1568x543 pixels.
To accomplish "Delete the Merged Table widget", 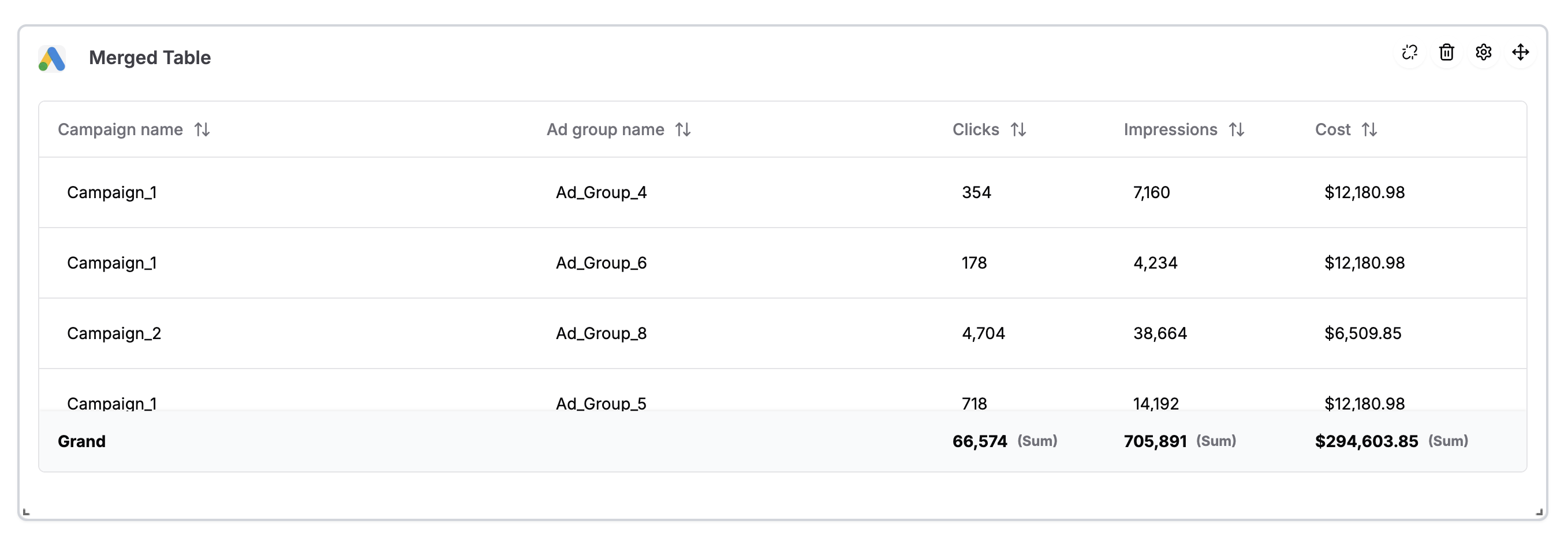I will [x=1447, y=53].
